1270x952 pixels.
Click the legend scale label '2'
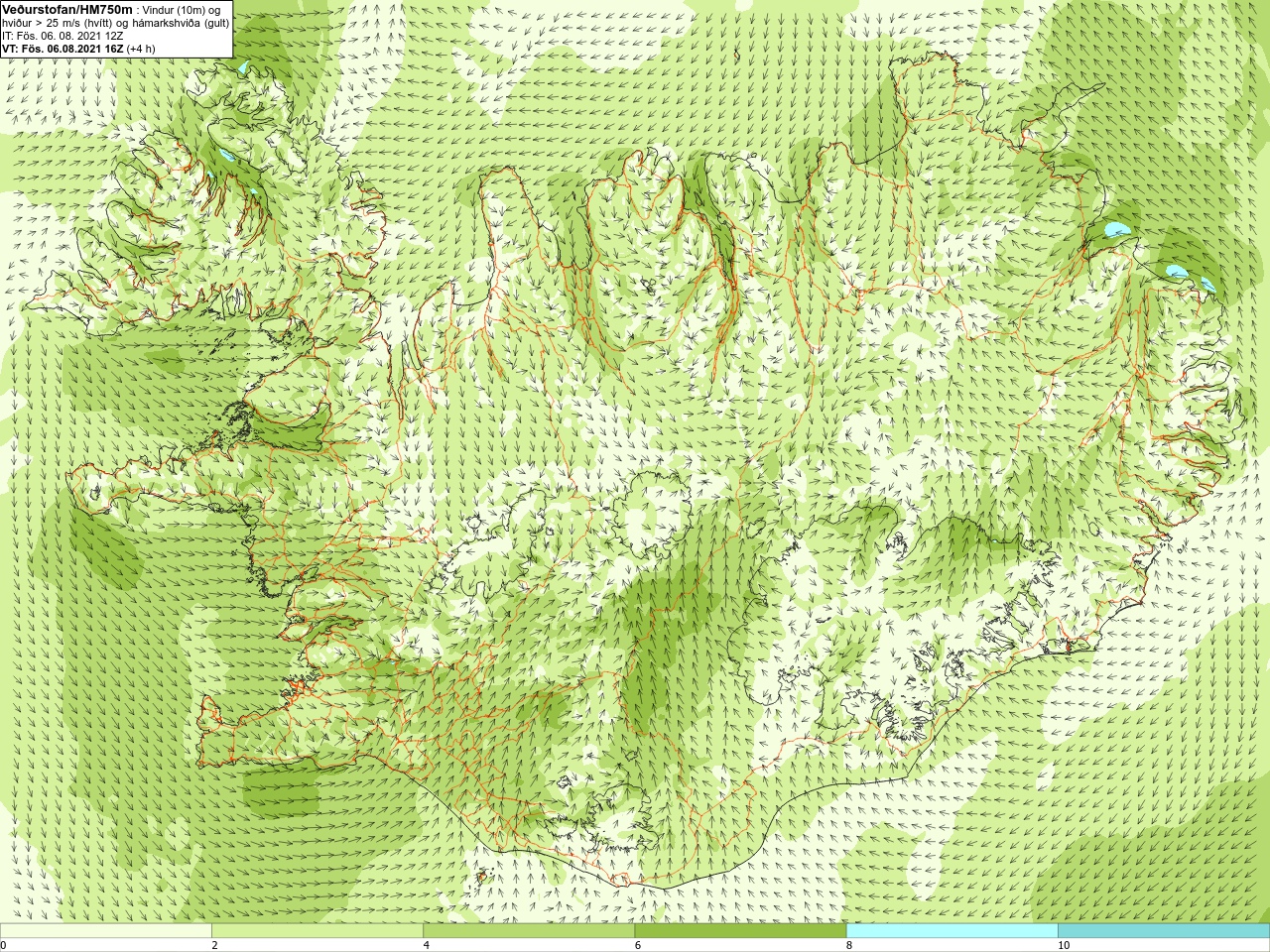pyautogui.click(x=214, y=945)
